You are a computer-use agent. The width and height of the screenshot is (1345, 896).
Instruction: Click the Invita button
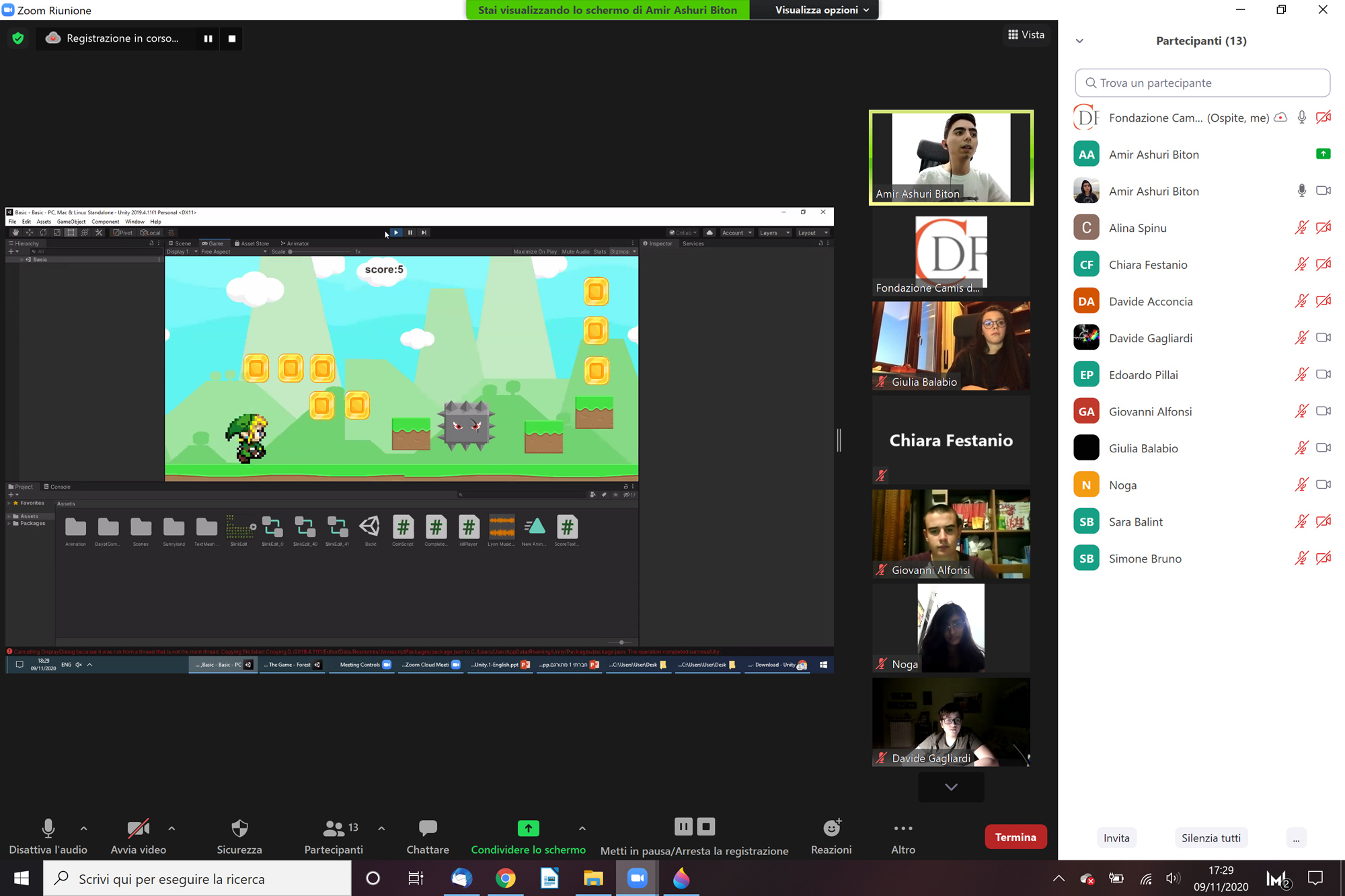click(1116, 838)
